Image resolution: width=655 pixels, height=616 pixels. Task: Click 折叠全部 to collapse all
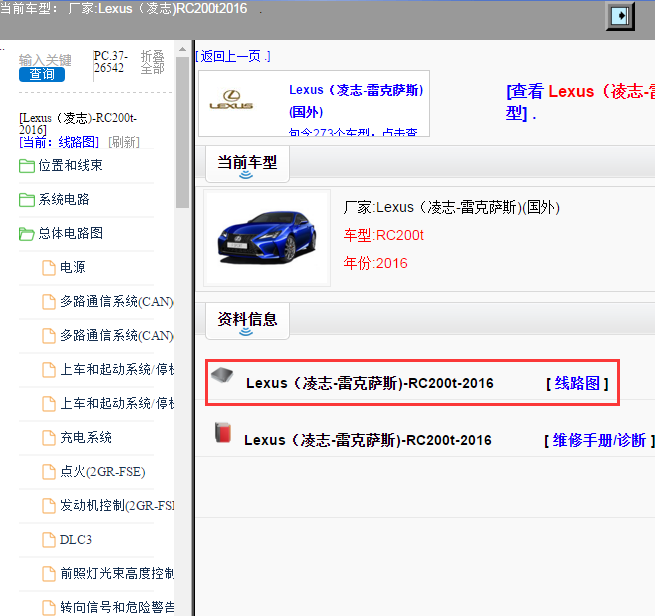point(152,62)
